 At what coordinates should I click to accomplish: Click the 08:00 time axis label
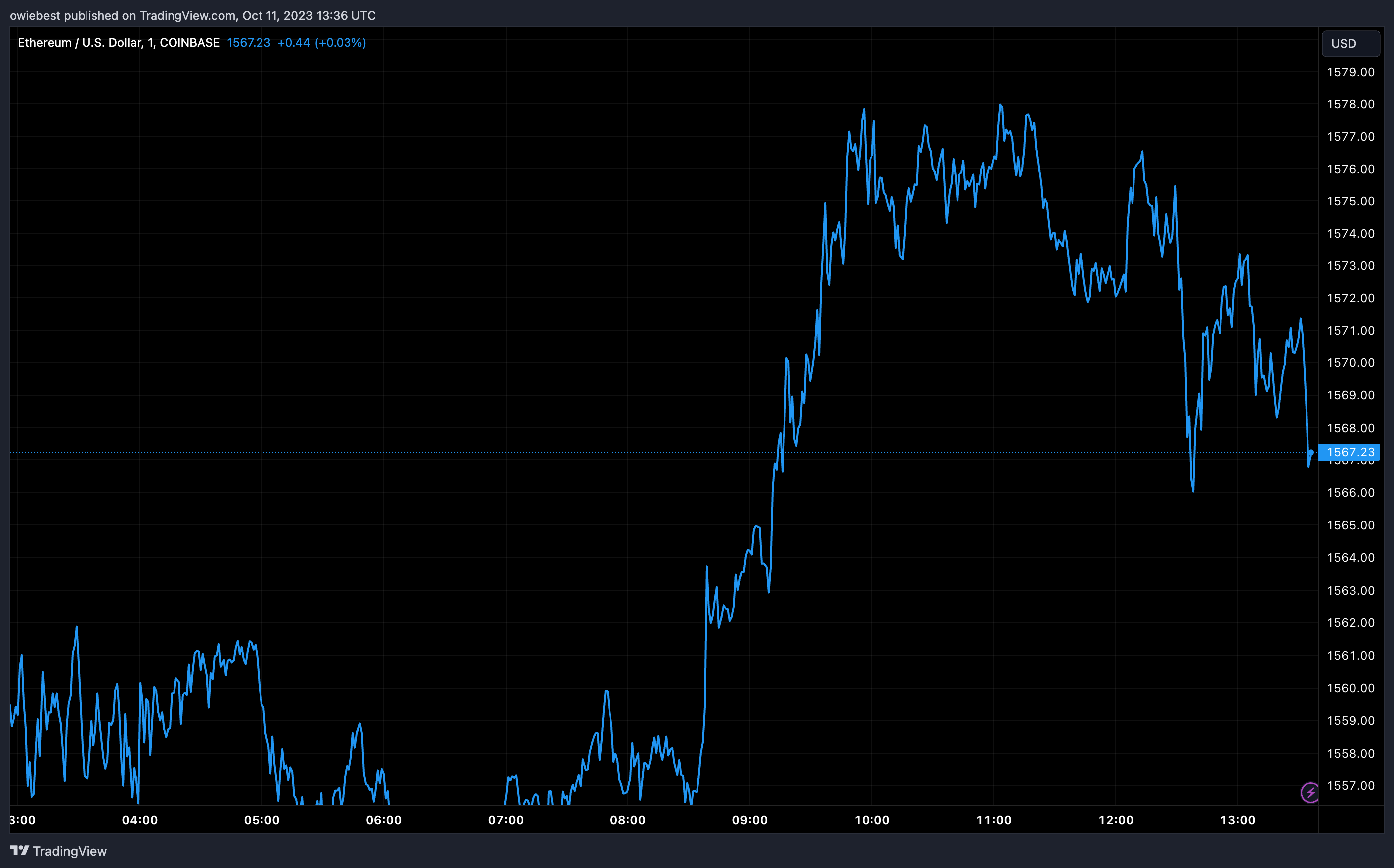(x=628, y=820)
